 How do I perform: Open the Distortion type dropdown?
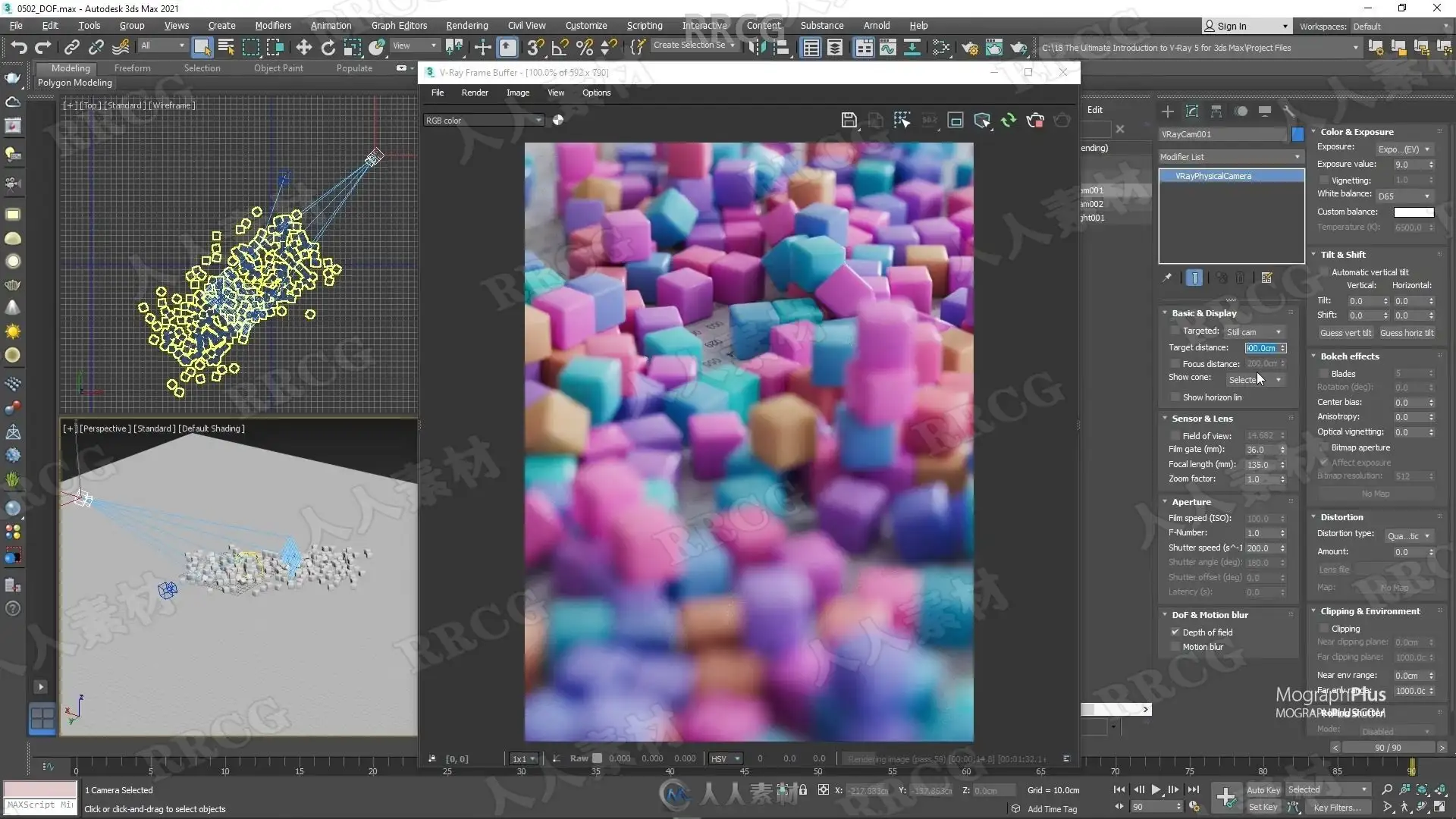1408,536
